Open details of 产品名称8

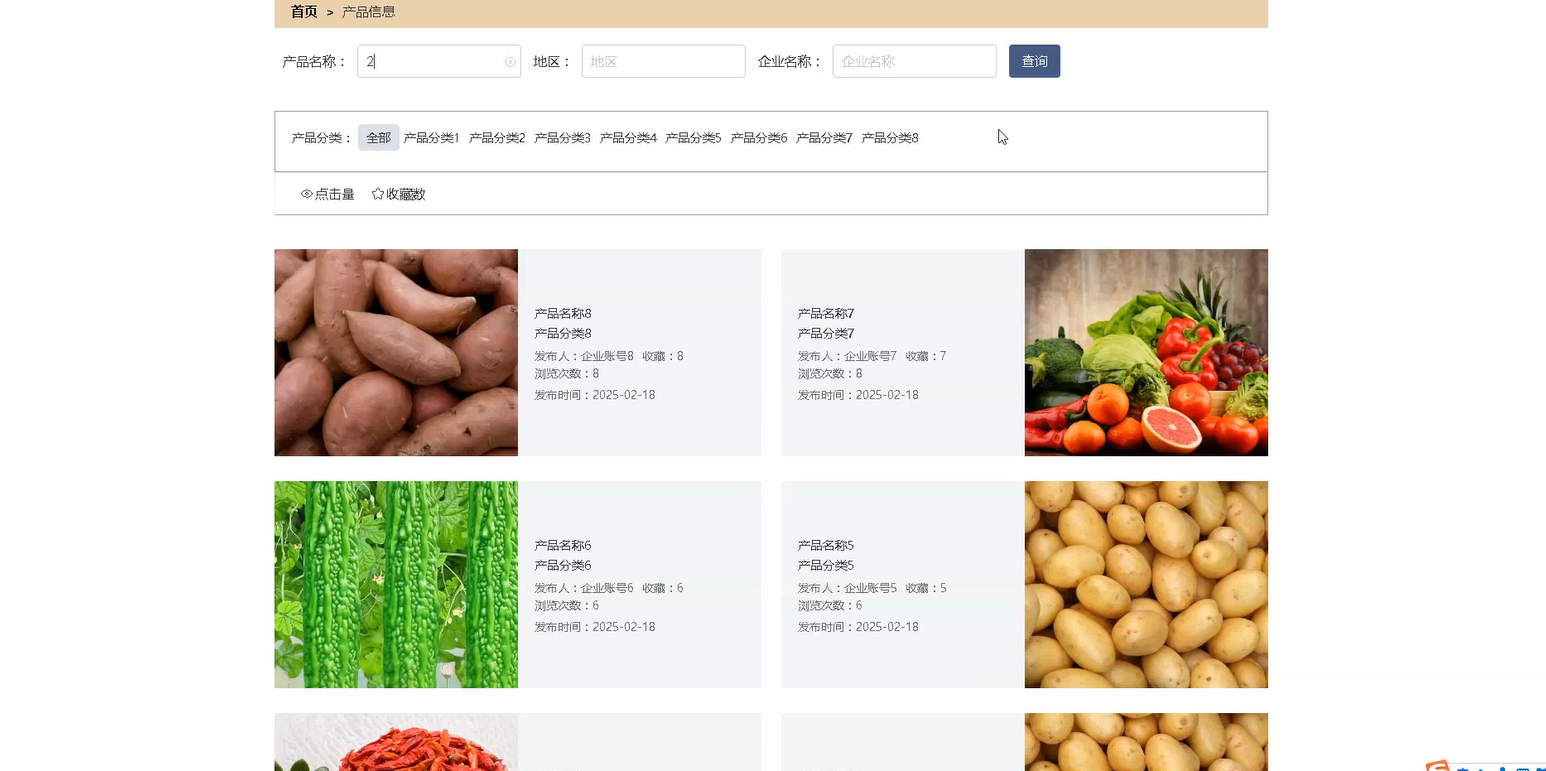(x=562, y=313)
